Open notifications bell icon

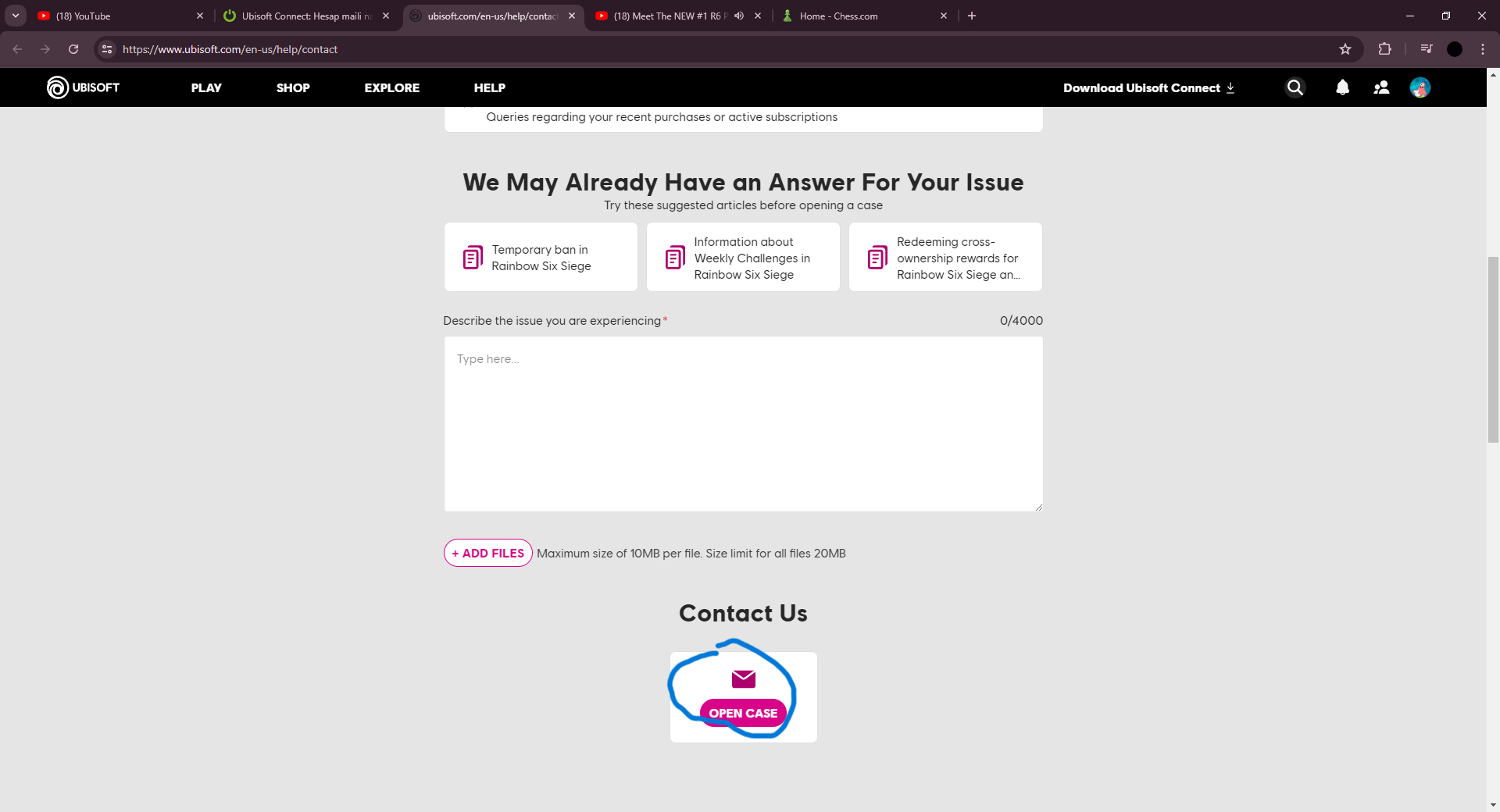point(1342,87)
